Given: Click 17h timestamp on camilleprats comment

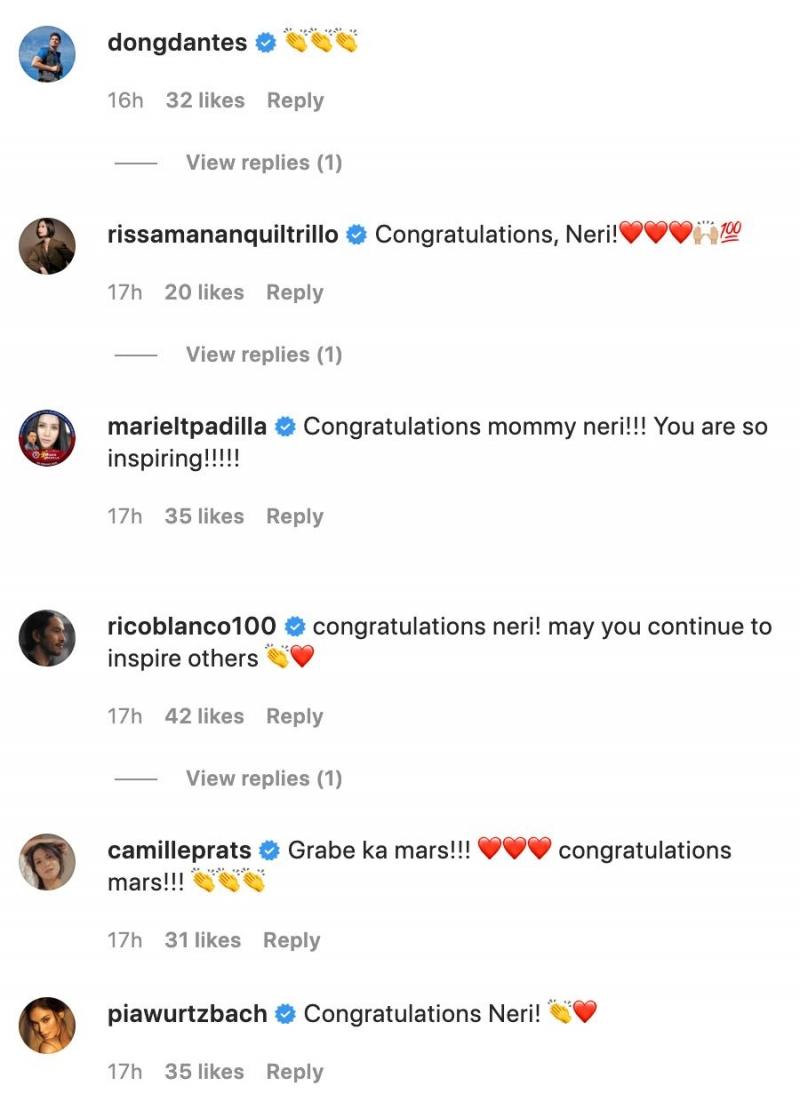Looking at the screenshot, I should pyautogui.click(x=125, y=941).
